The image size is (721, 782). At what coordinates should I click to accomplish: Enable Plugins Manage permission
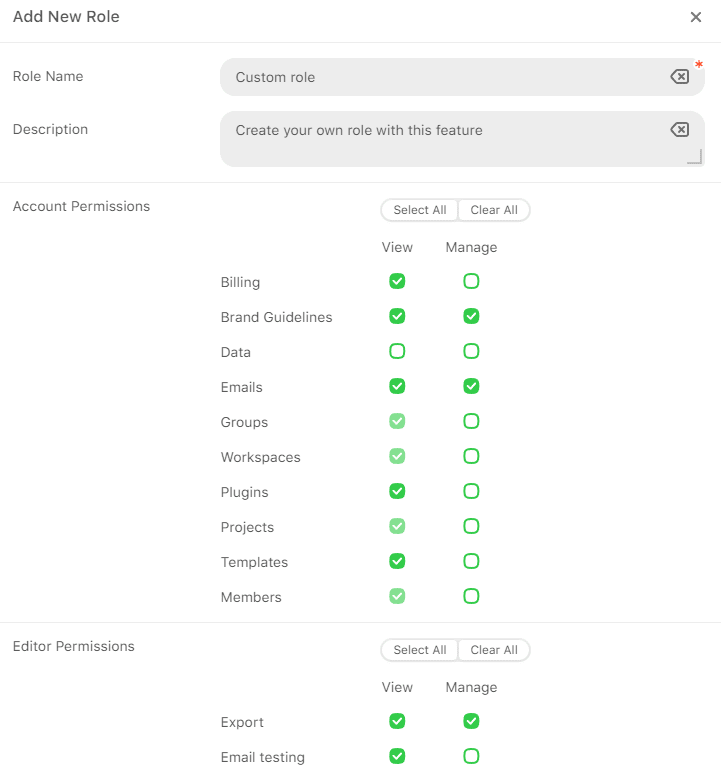coord(471,491)
